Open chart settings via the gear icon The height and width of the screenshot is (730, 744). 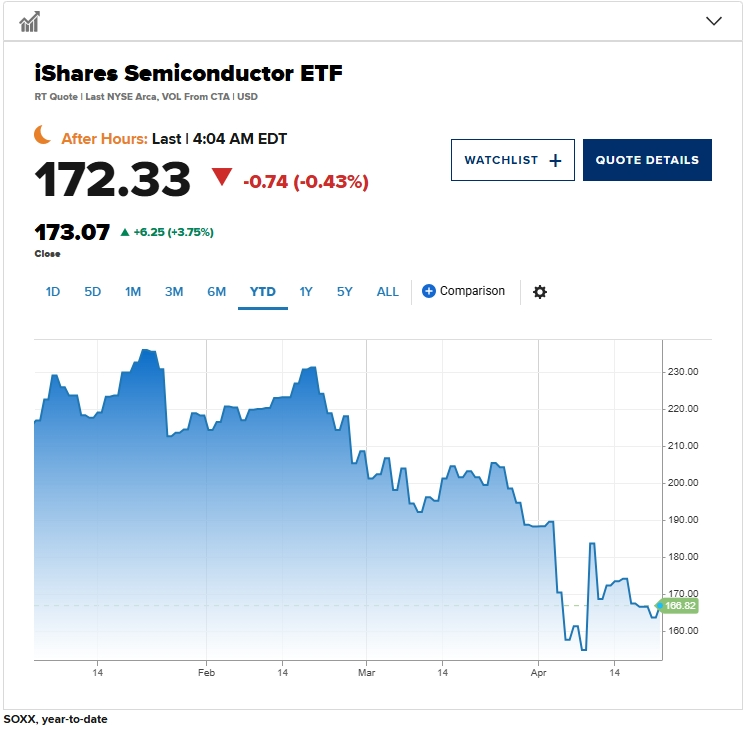[x=539, y=291]
